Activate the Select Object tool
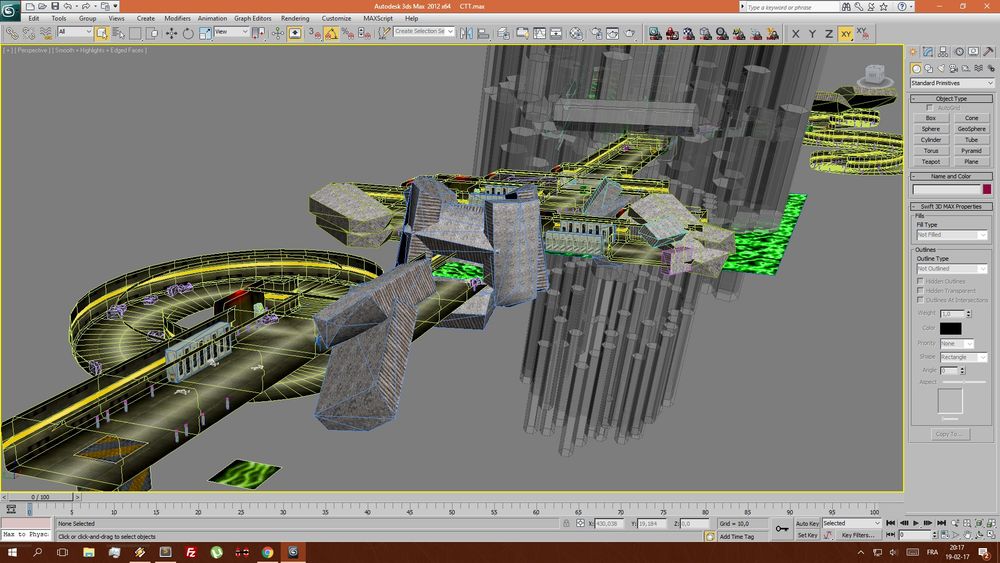The image size is (1000, 563). (x=102, y=33)
